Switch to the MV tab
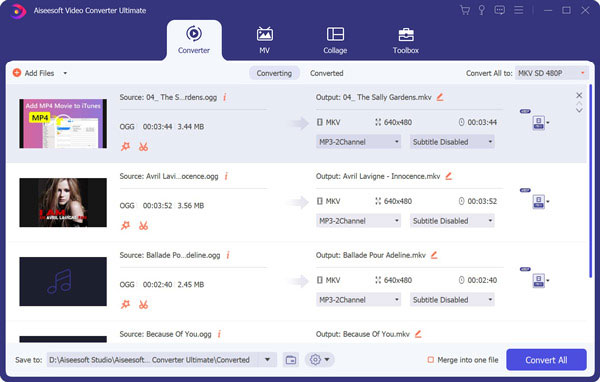Screen dimensions: 600x382 click(x=264, y=40)
